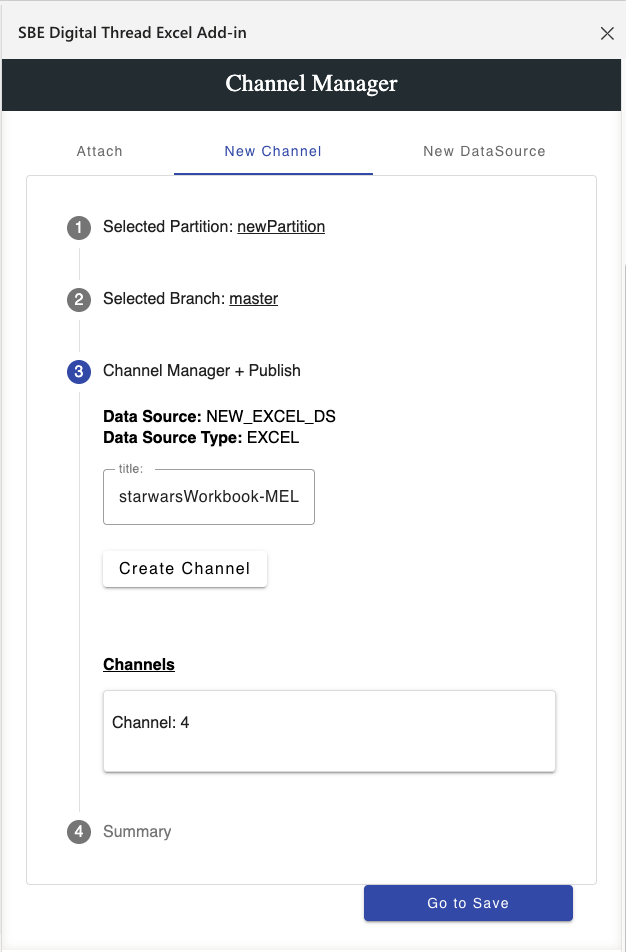The image size is (626, 952).
Task: Select the New Channel tab
Action: click(273, 151)
